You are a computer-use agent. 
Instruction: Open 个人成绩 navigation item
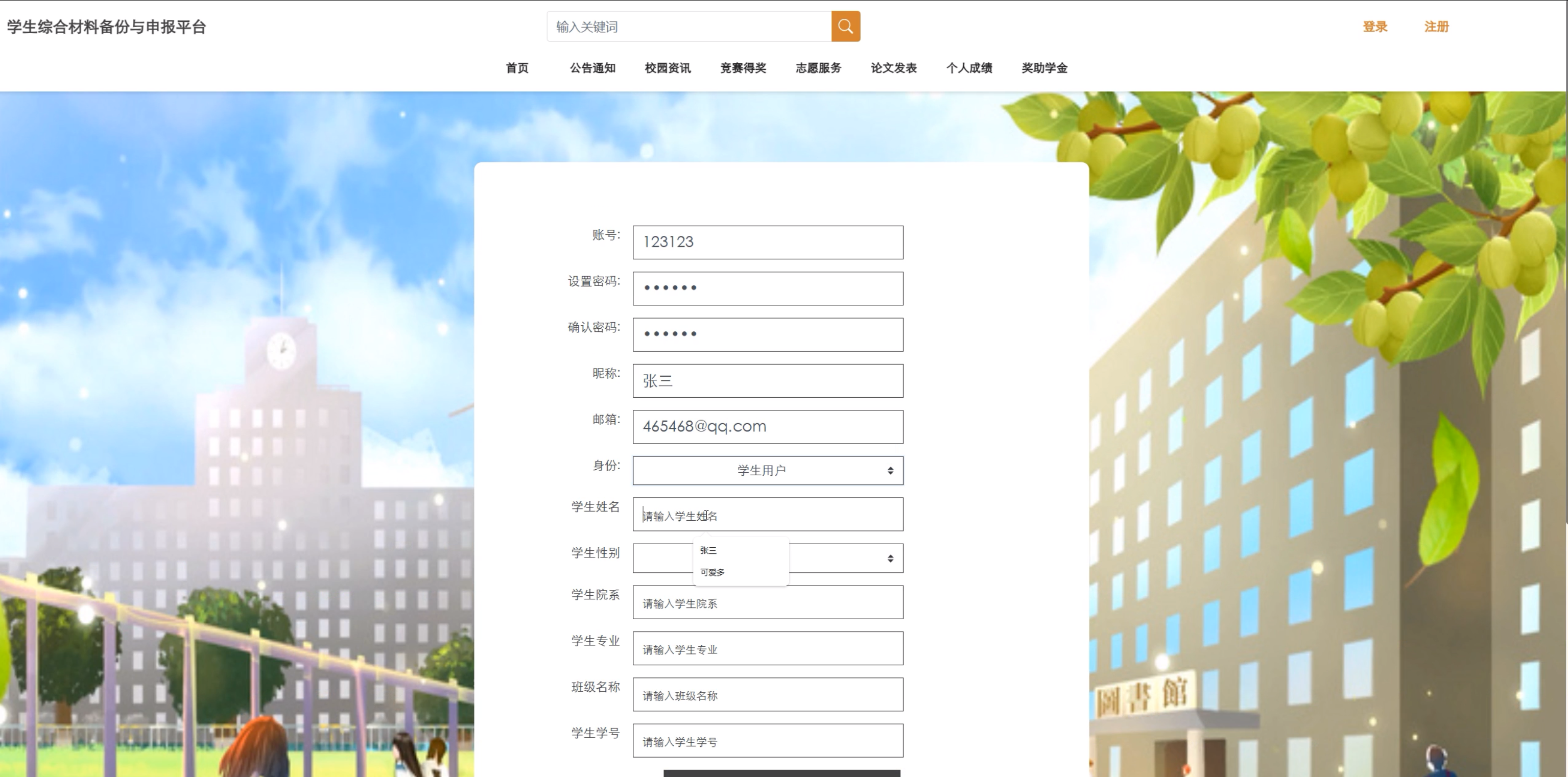point(969,68)
